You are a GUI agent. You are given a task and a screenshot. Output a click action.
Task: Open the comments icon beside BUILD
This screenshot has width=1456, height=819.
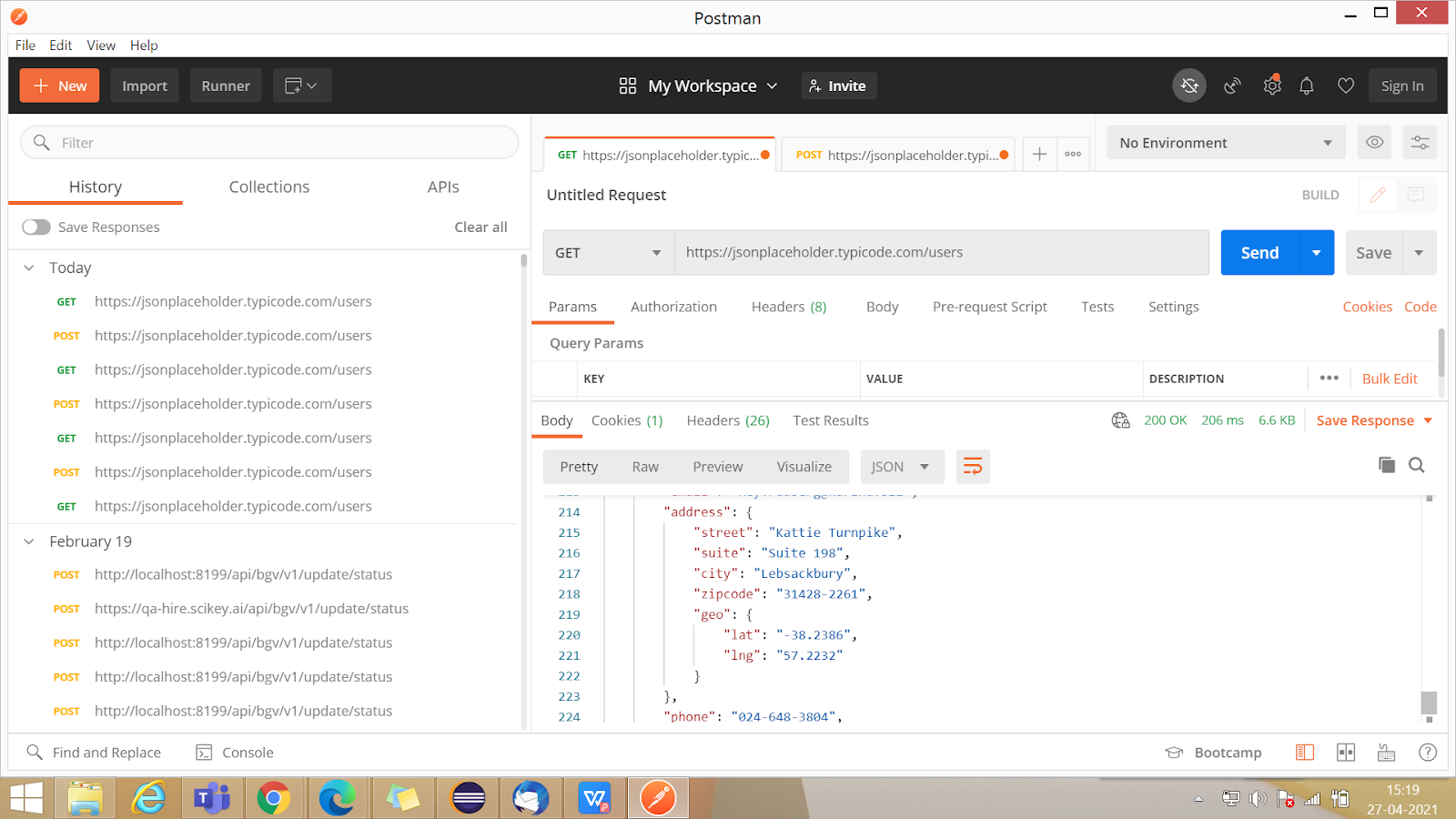(x=1416, y=195)
